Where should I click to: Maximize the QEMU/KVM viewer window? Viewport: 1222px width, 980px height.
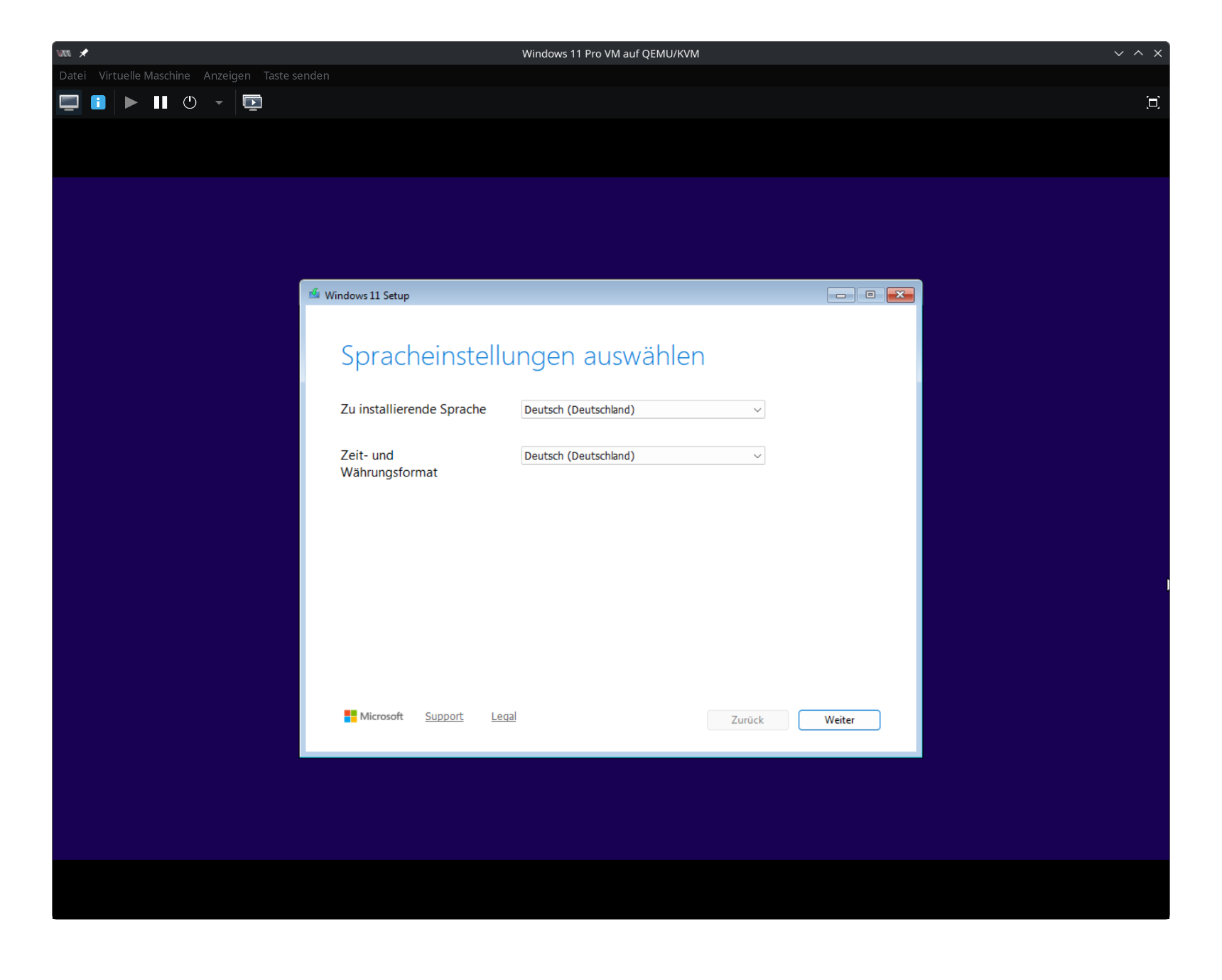(1138, 53)
